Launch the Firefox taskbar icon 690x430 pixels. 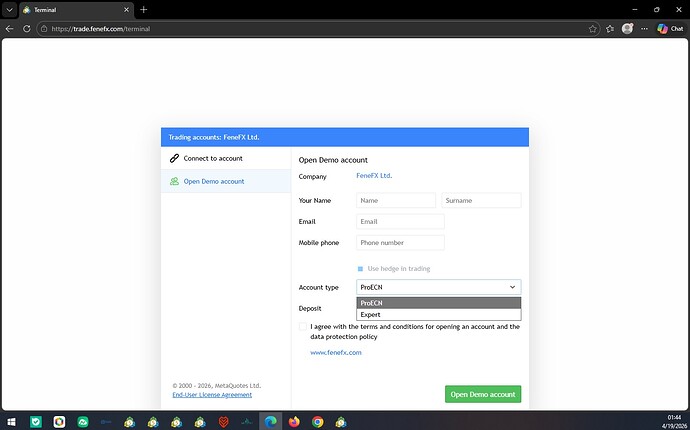(x=294, y=422)
